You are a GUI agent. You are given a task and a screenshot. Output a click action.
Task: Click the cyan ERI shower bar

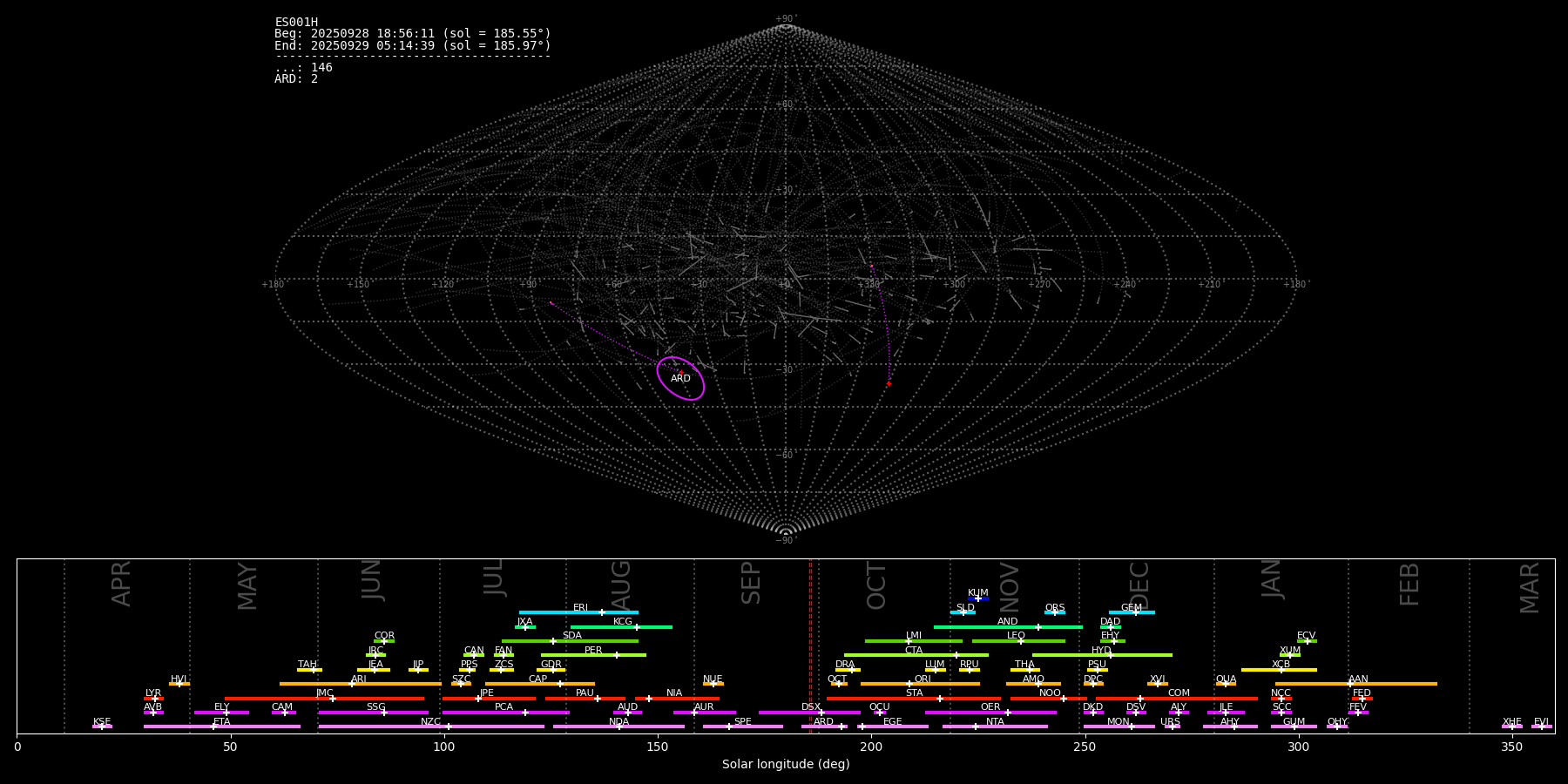tap(578, 612)
